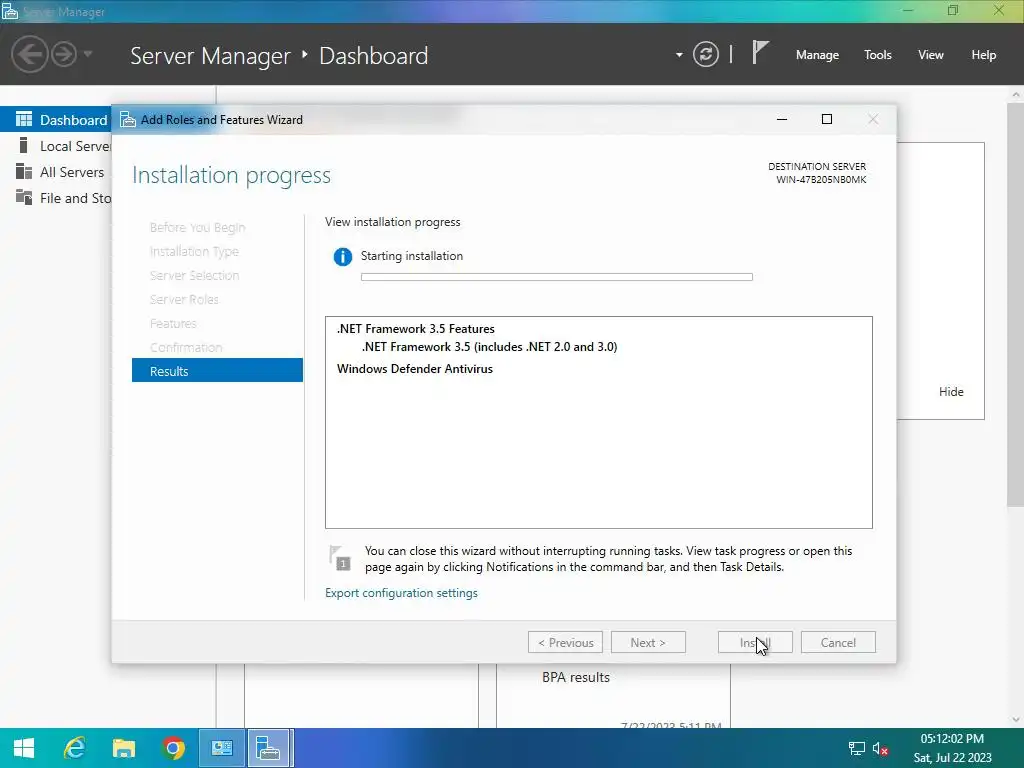
Task: Click .NET Framework 3.5 (includes .NET 2.0 and 3.0)
Action: [489, 347]
